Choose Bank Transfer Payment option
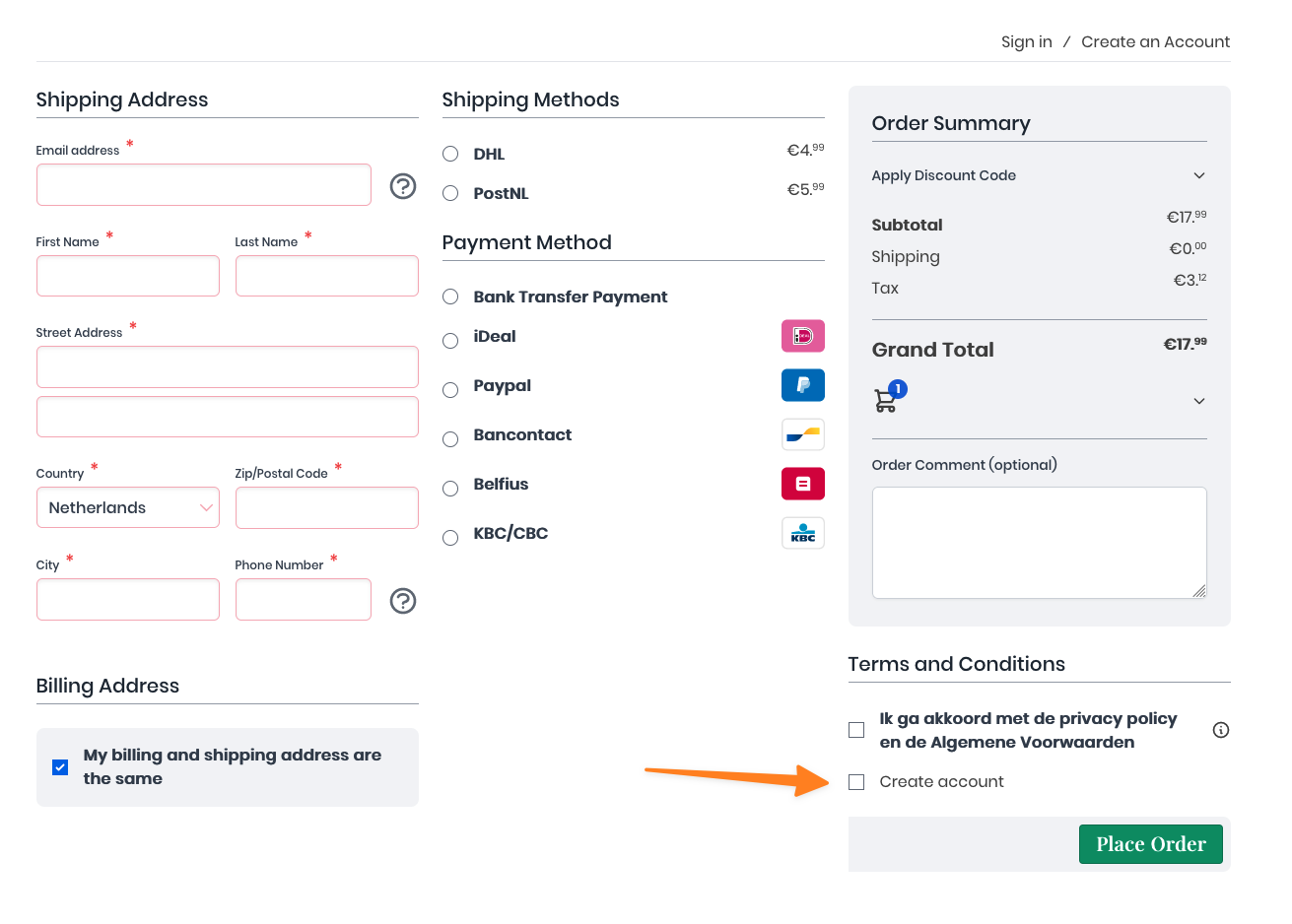The height and width of the screenshot is (924, 1292). click(x=450, y=297)
